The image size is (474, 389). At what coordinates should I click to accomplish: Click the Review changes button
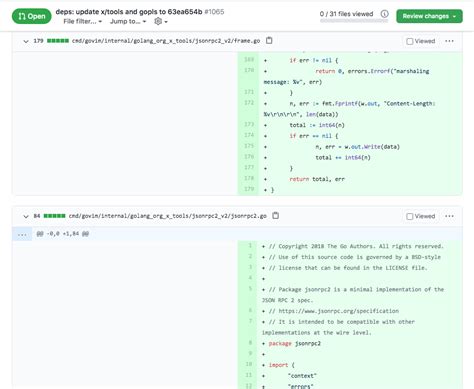coord(429,16)
